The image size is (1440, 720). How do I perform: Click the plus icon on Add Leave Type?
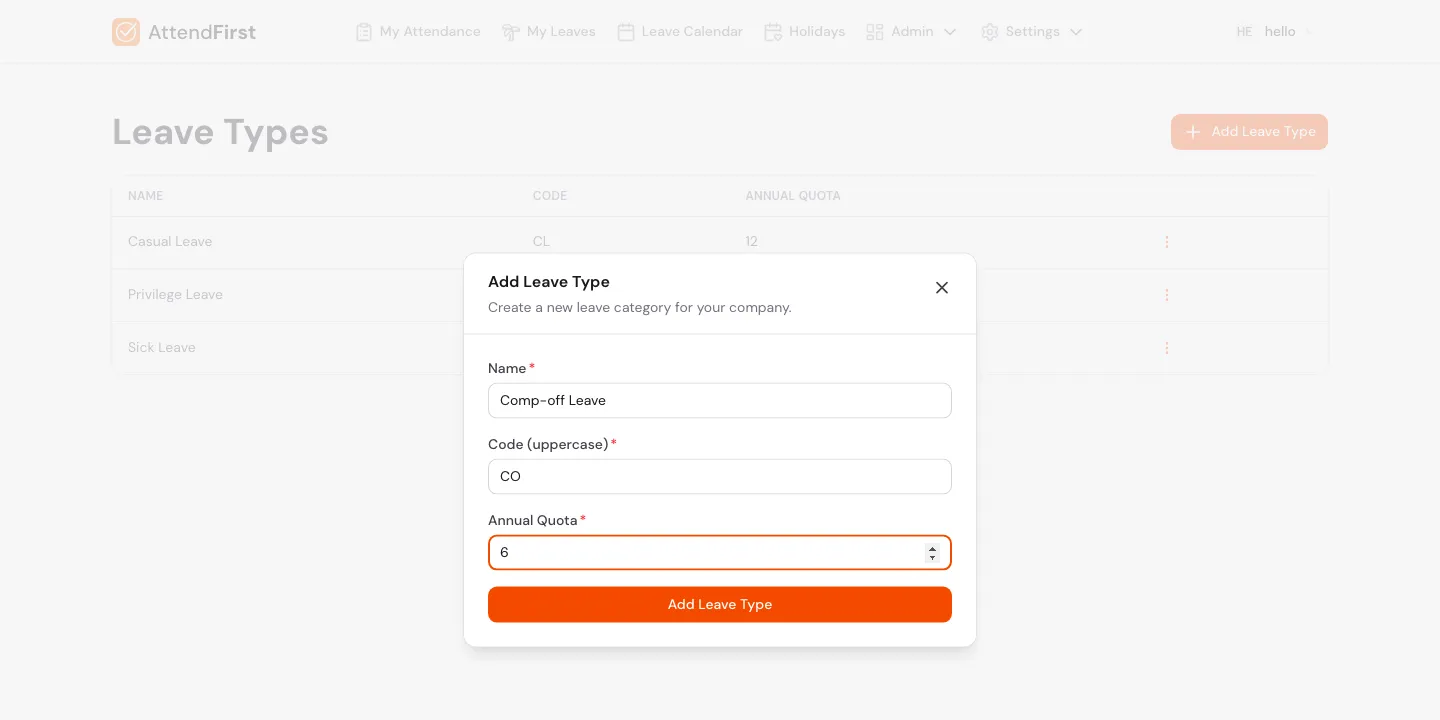[x=1192, y=131]
